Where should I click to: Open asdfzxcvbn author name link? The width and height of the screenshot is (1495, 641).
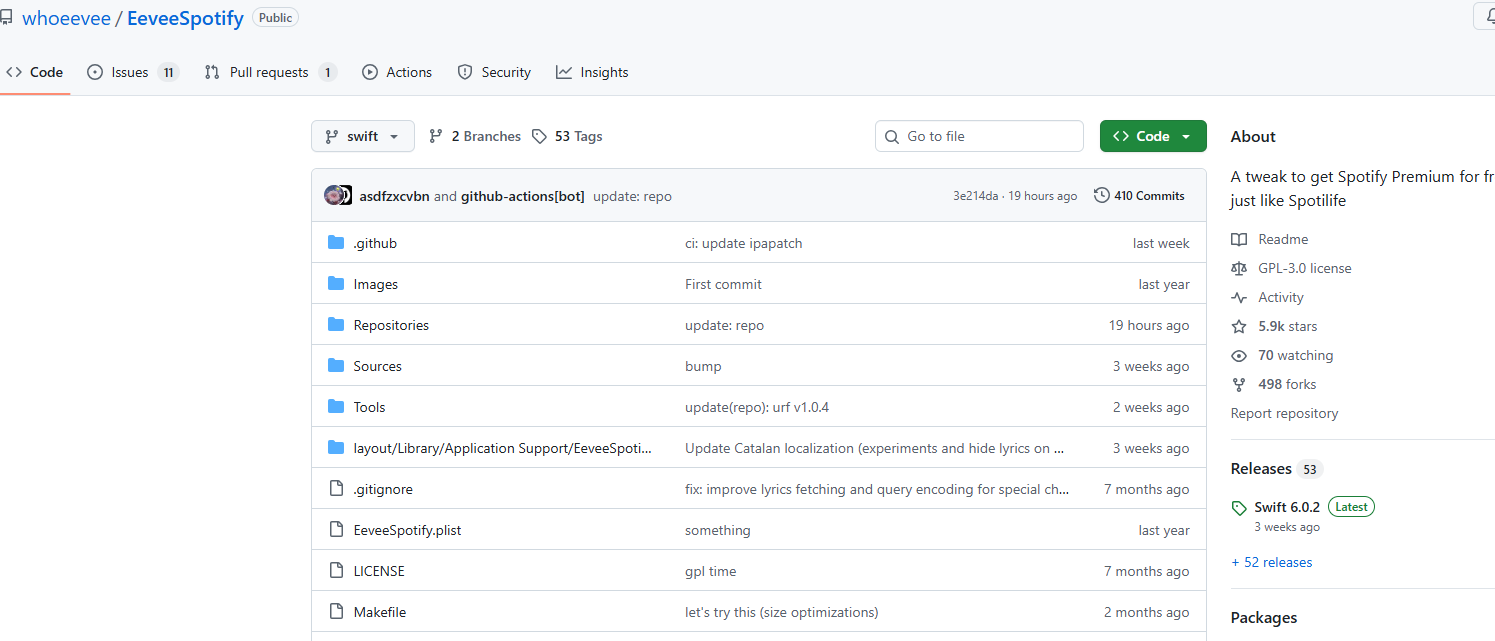[394, 196]
